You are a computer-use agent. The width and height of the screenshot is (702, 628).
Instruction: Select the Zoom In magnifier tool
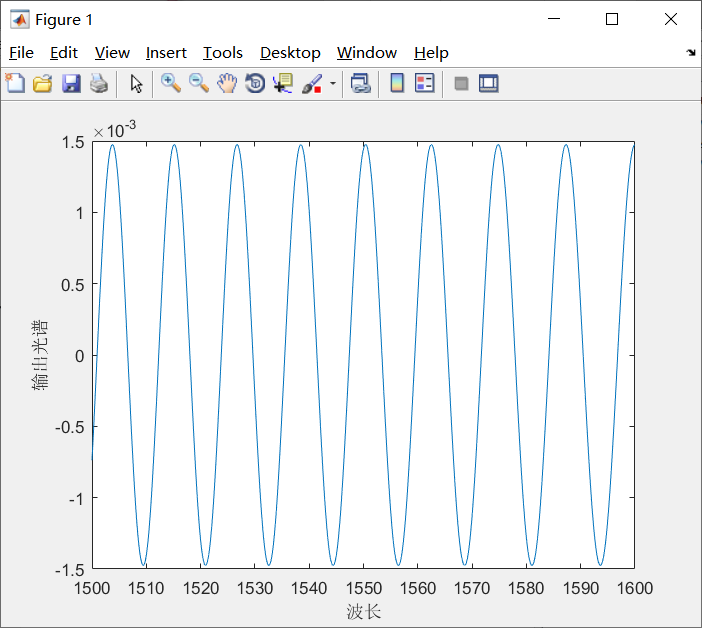click(171, 84)
